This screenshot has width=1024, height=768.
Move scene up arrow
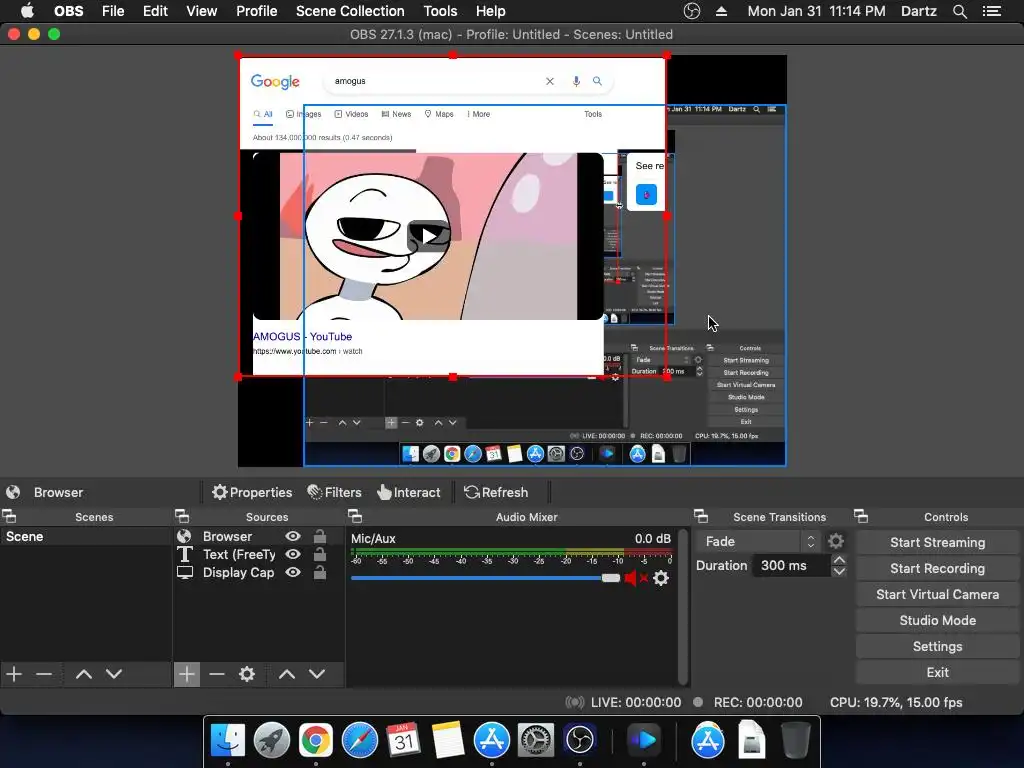tap(84, 674)
